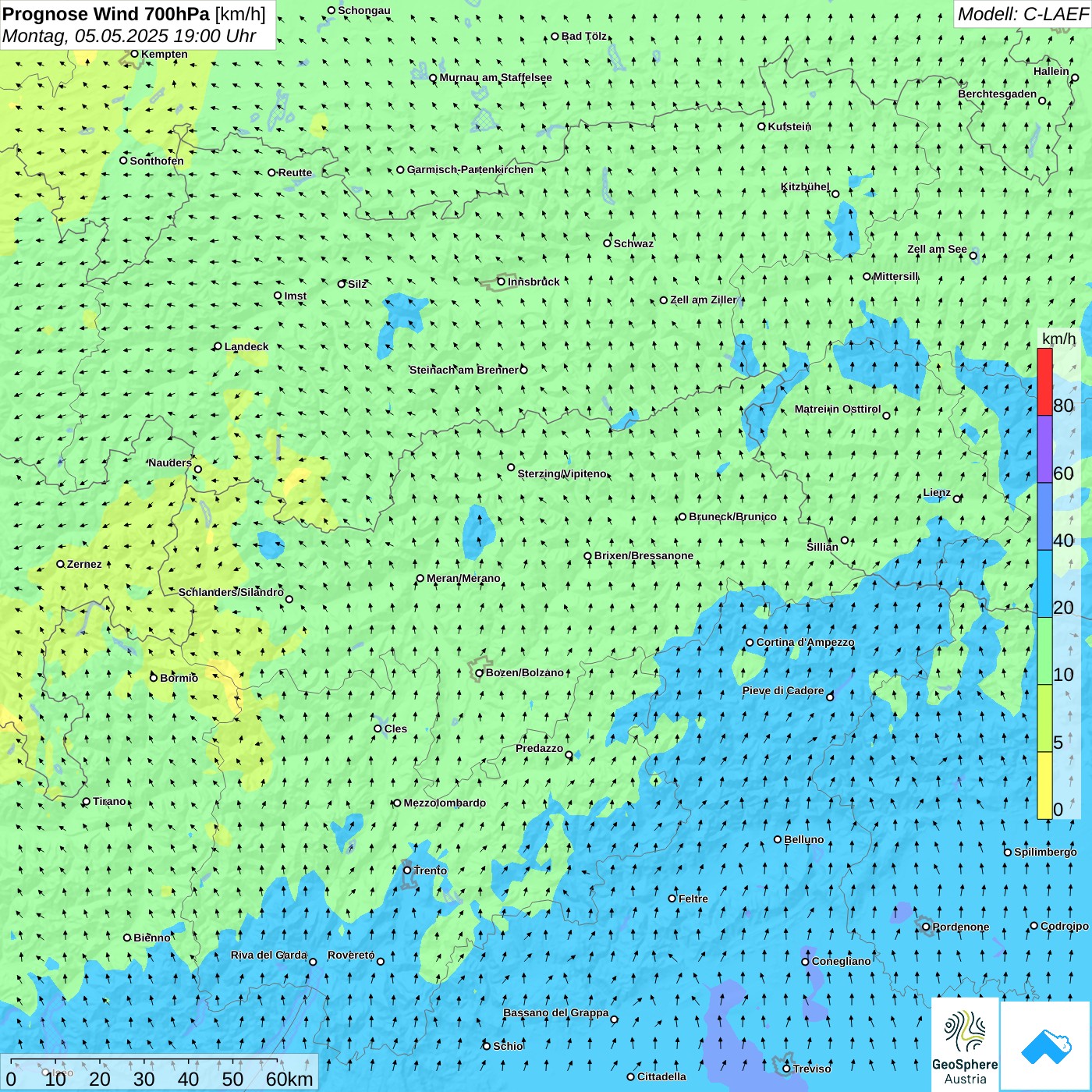Click the 'Codroipo' label

point(1065,926)
